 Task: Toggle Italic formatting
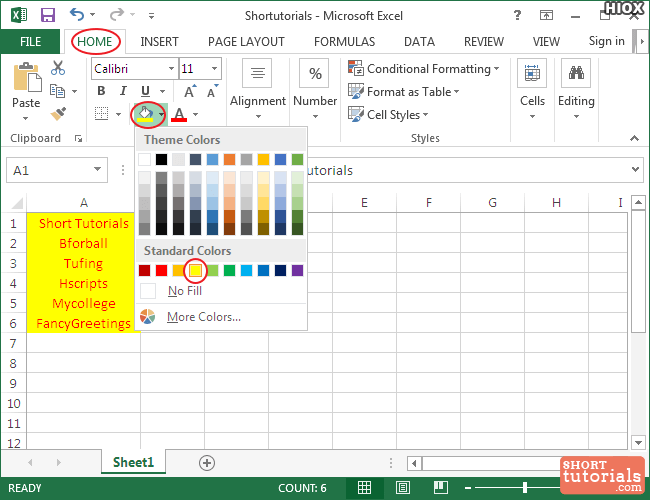pos(123,91)
